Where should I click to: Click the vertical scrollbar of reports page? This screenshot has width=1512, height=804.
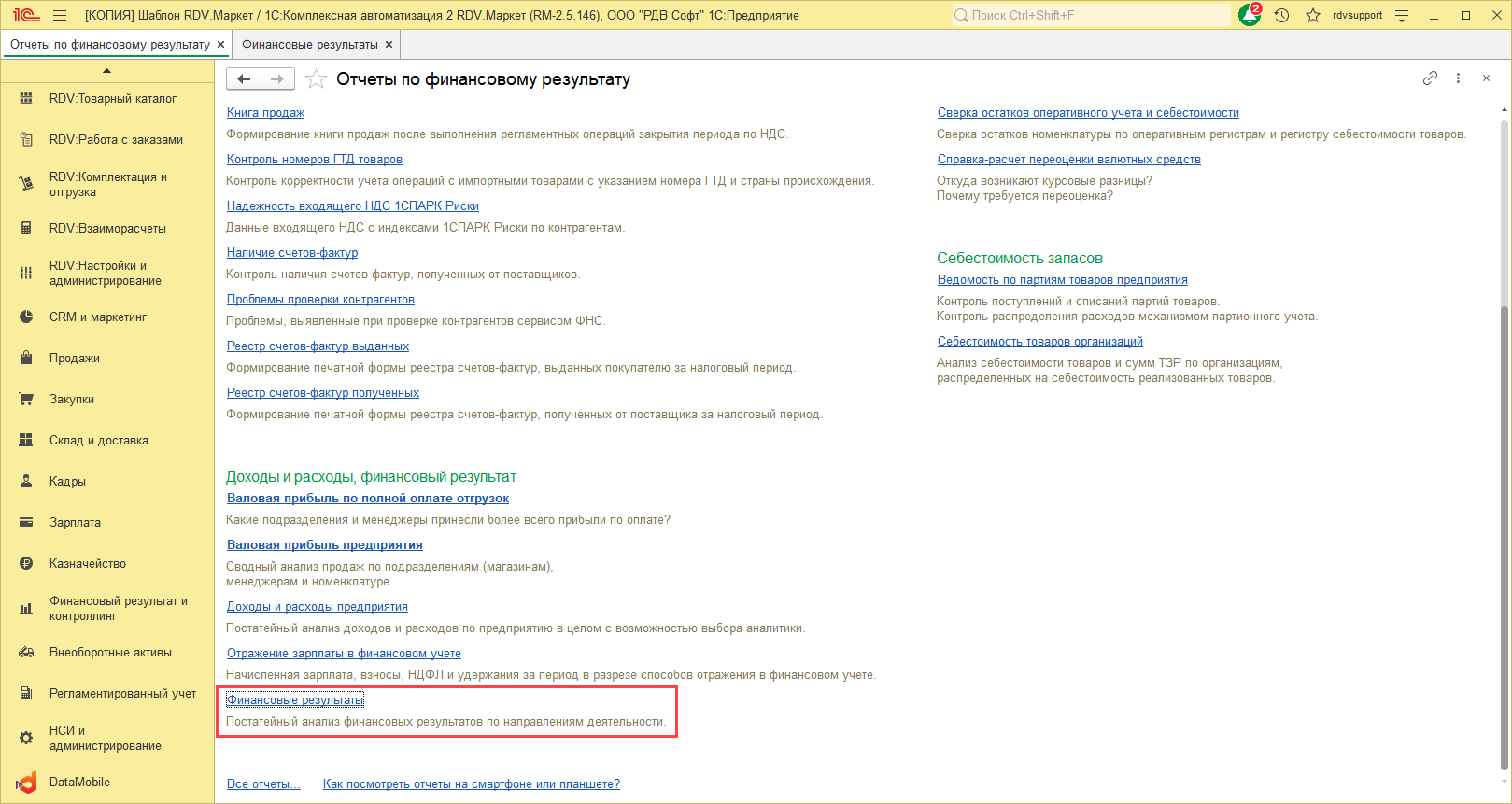[1504, 537]
